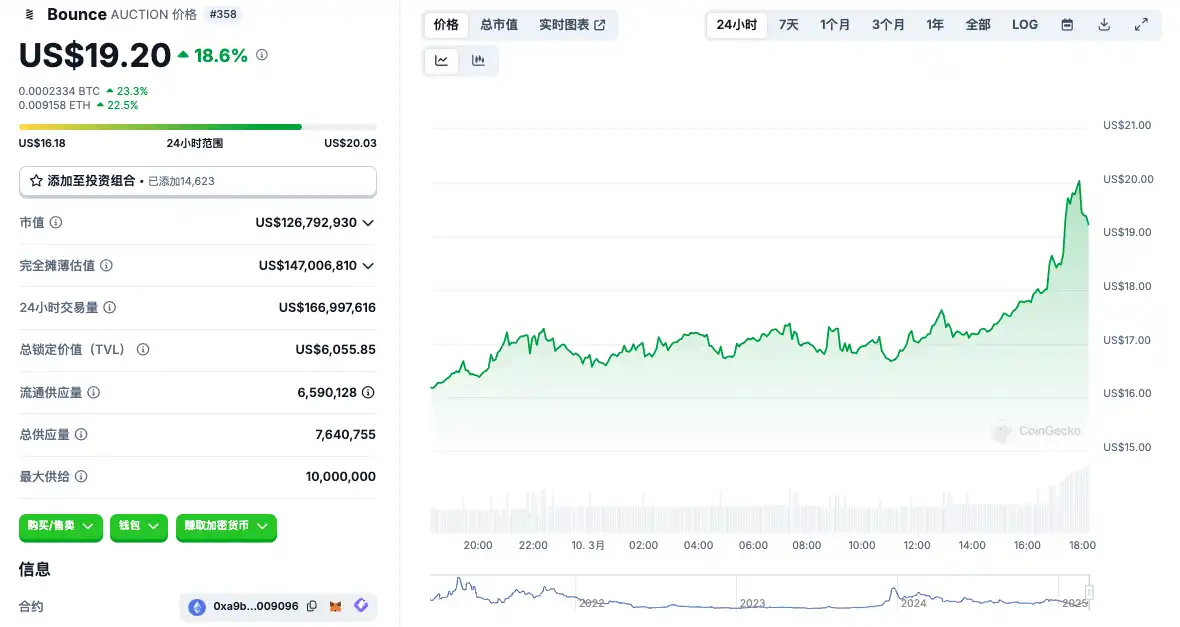This screenshot has height=627, width=1180.
Task: Select the 1个月 time range
Action: 835,25
